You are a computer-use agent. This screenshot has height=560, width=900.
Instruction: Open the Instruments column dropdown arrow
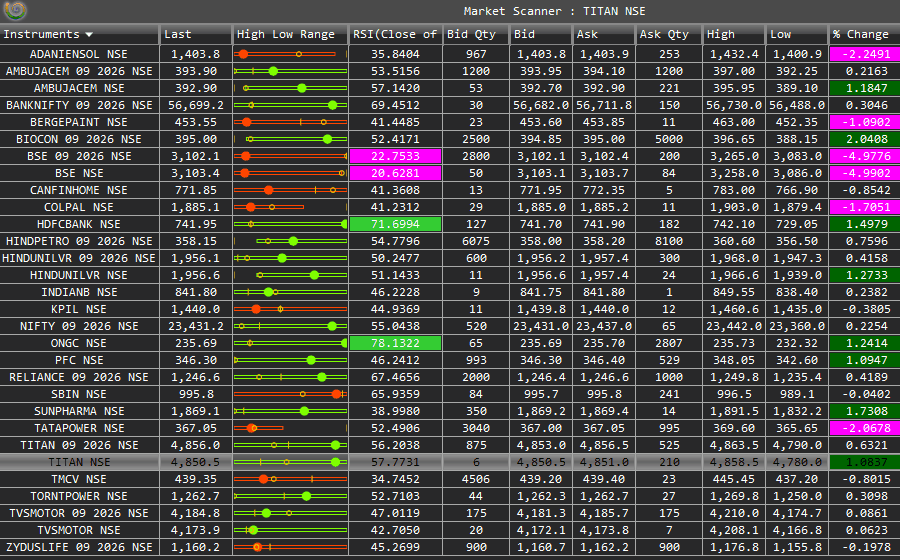coord(89,34)
